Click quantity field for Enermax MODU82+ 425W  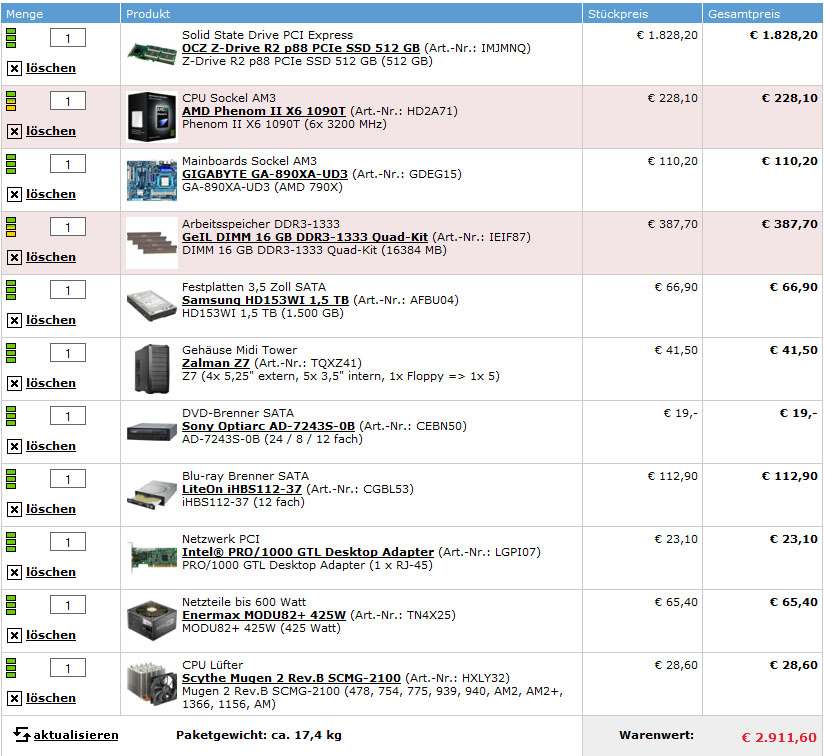coord(68,605)
